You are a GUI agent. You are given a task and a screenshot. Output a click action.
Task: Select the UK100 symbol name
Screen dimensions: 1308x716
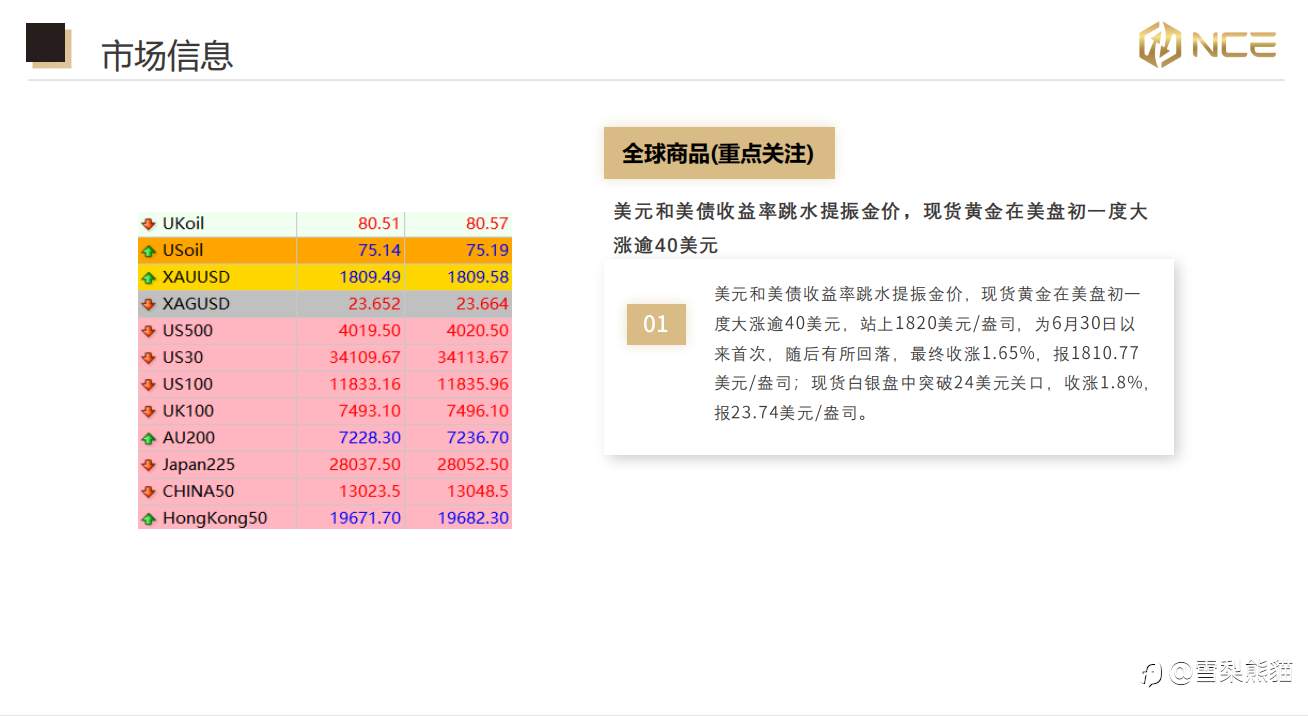[x=188, y=411]
